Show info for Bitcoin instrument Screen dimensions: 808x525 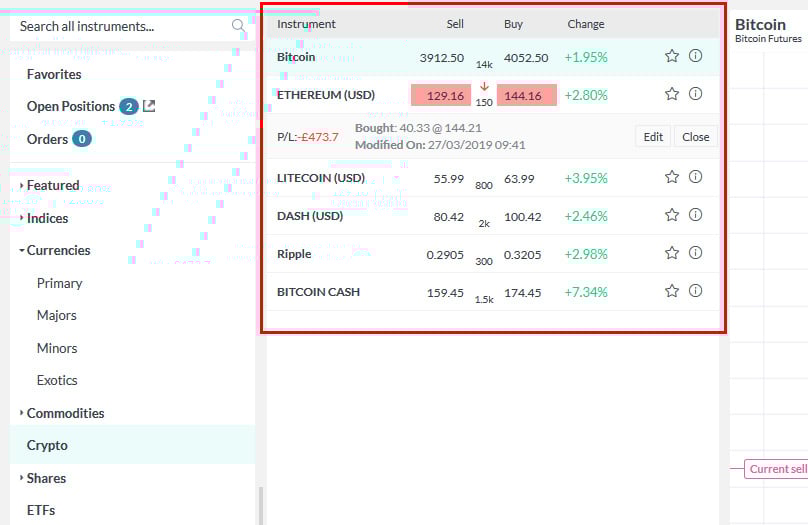click(x=695, y=56)
